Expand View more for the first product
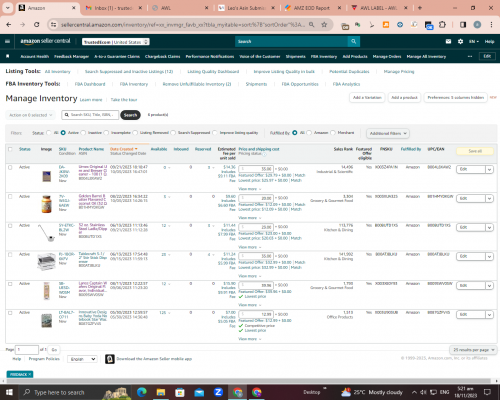Screen dimensions: 500x400 [x=249, y=189]
